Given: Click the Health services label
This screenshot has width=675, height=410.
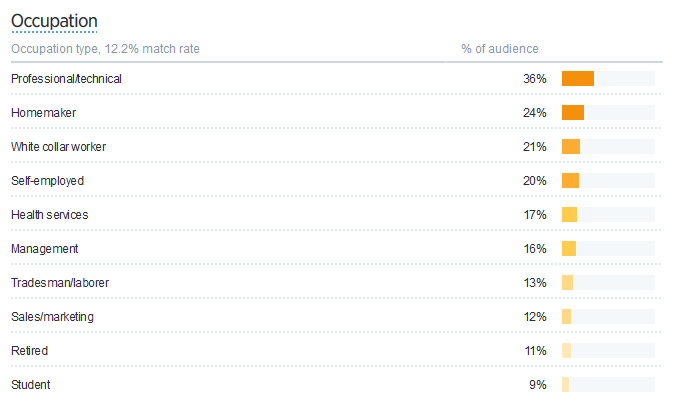Looking at the screenshot, I should point(49,215).
